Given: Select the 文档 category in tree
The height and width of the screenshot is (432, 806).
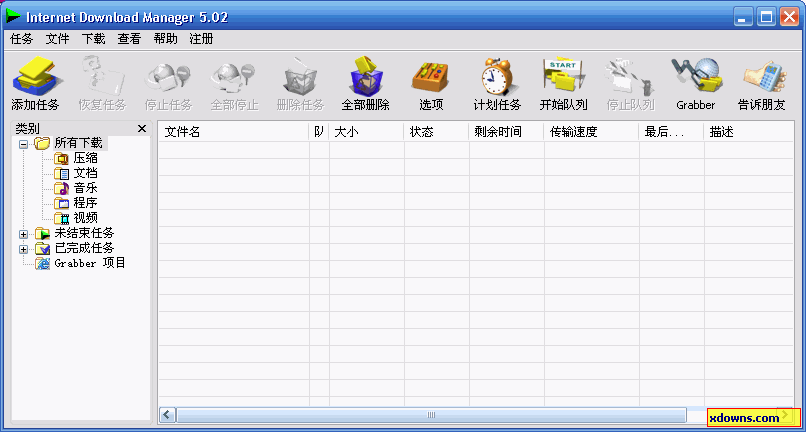Looking at the screenshot, I should tap(85, 173).
